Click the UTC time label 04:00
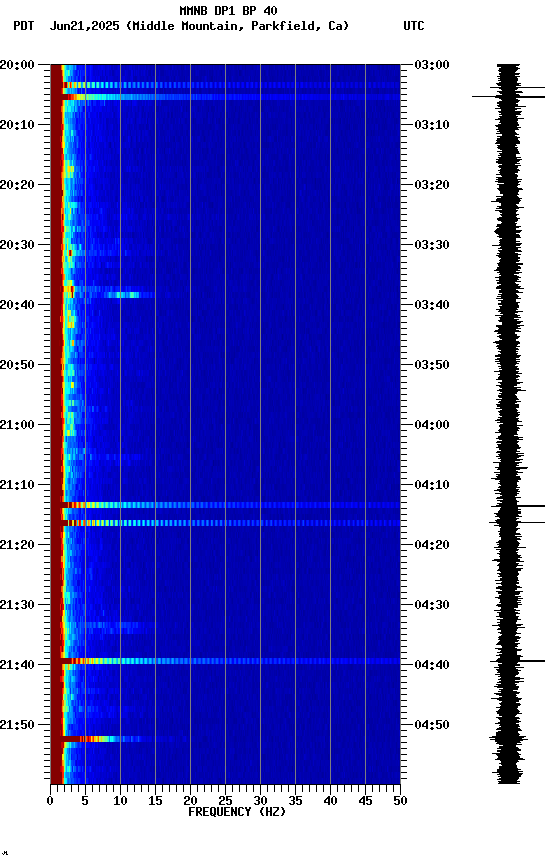 (432, 425)
